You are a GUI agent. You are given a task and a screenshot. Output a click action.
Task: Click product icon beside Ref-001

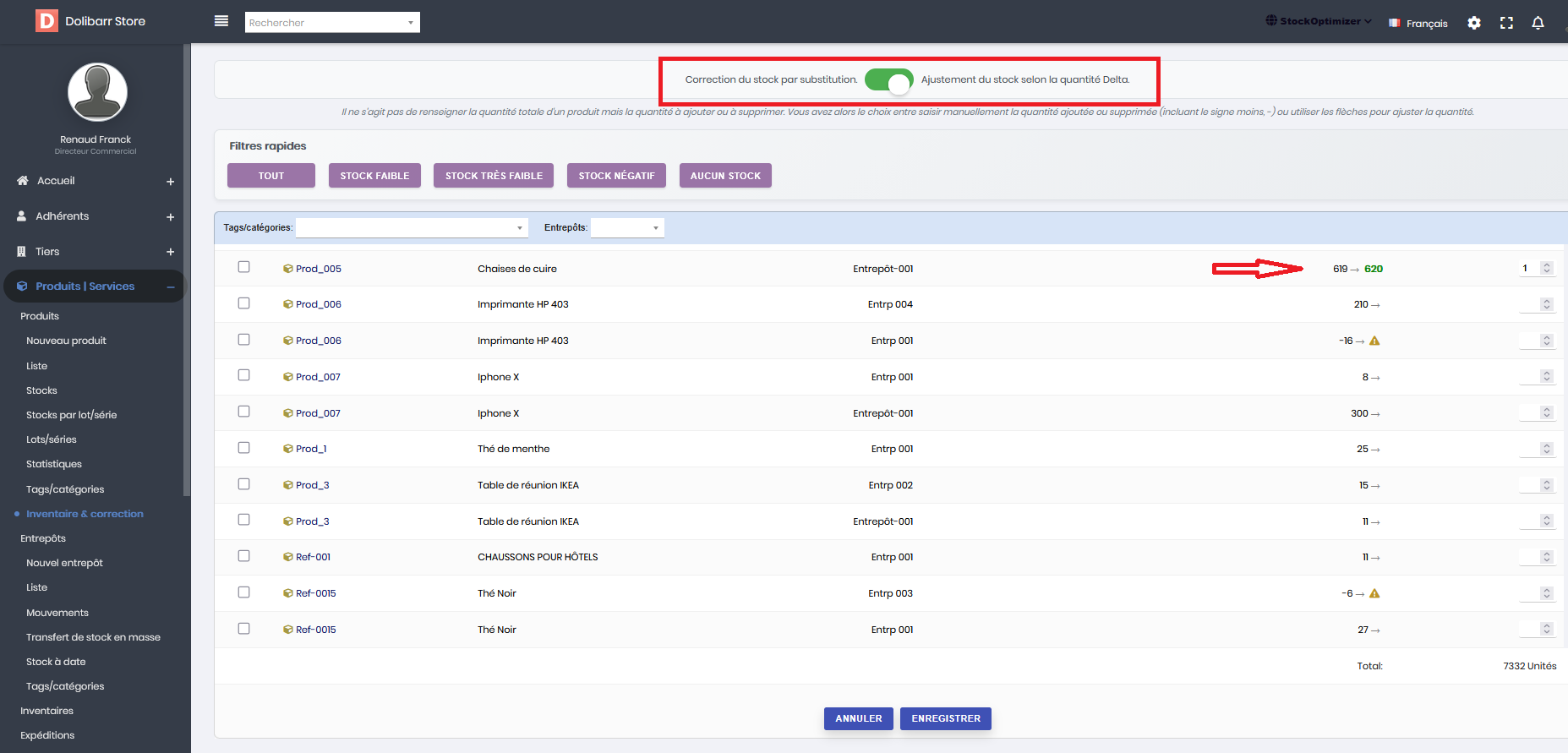[x=288, y=557]
